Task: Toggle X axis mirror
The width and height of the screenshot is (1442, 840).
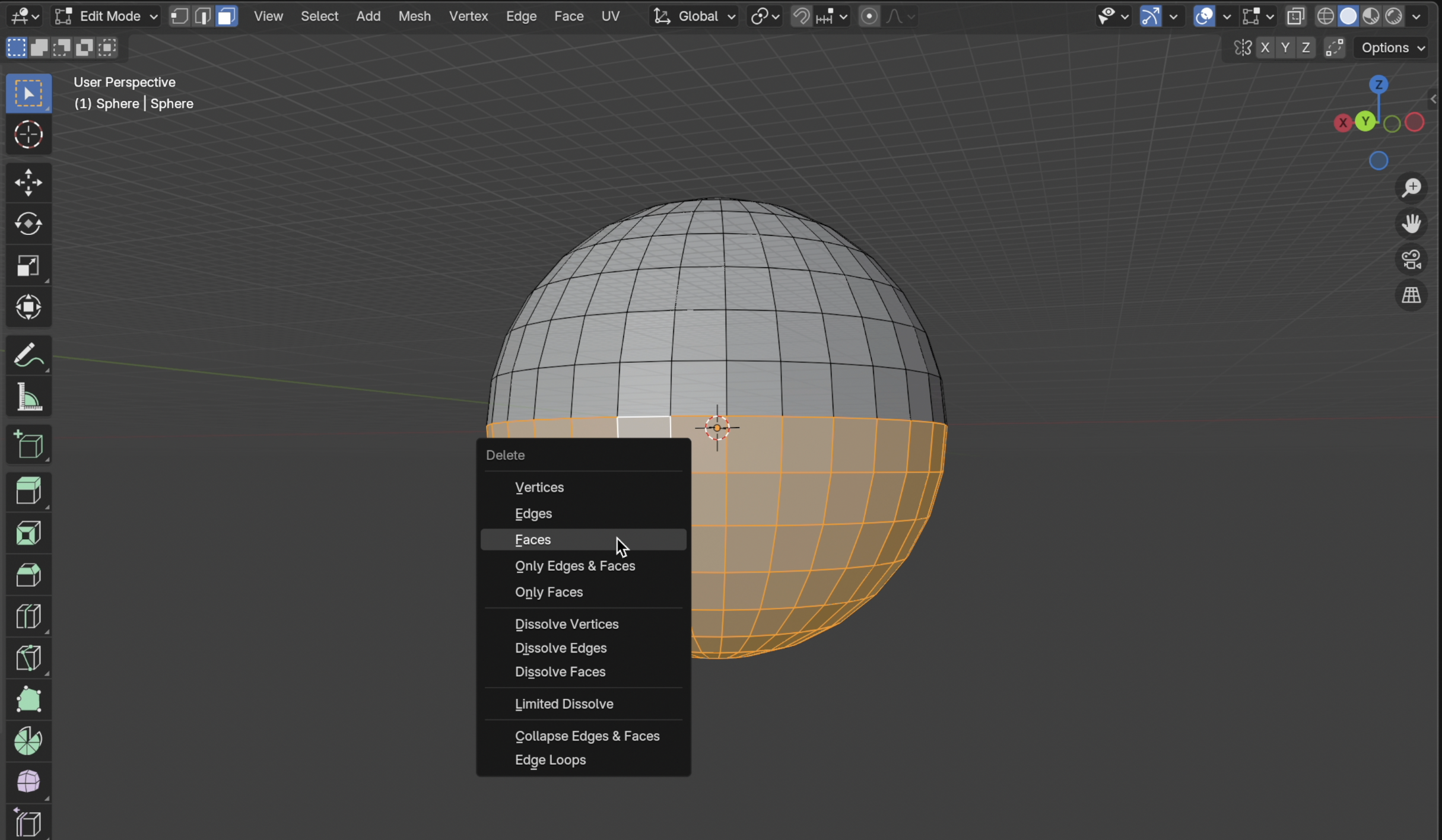Action: pyautogui.click(x=1265, y=48)
